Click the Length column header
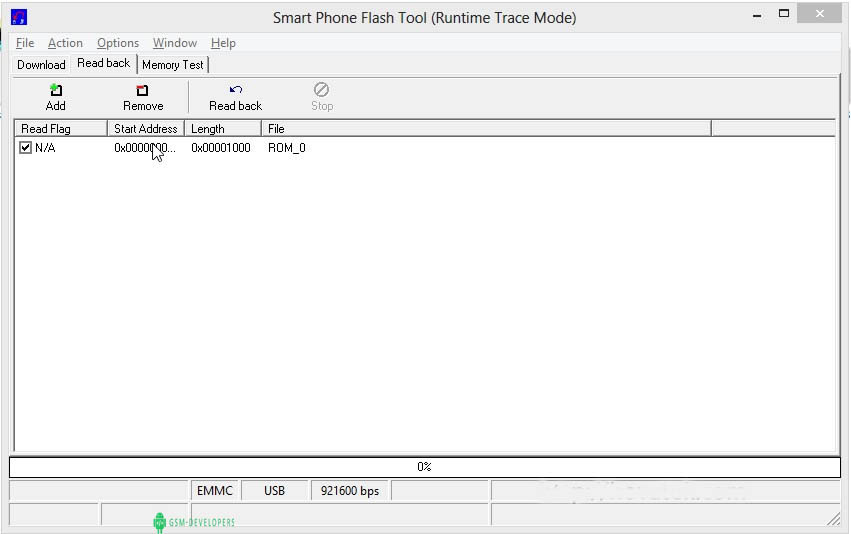 (223, 129)
